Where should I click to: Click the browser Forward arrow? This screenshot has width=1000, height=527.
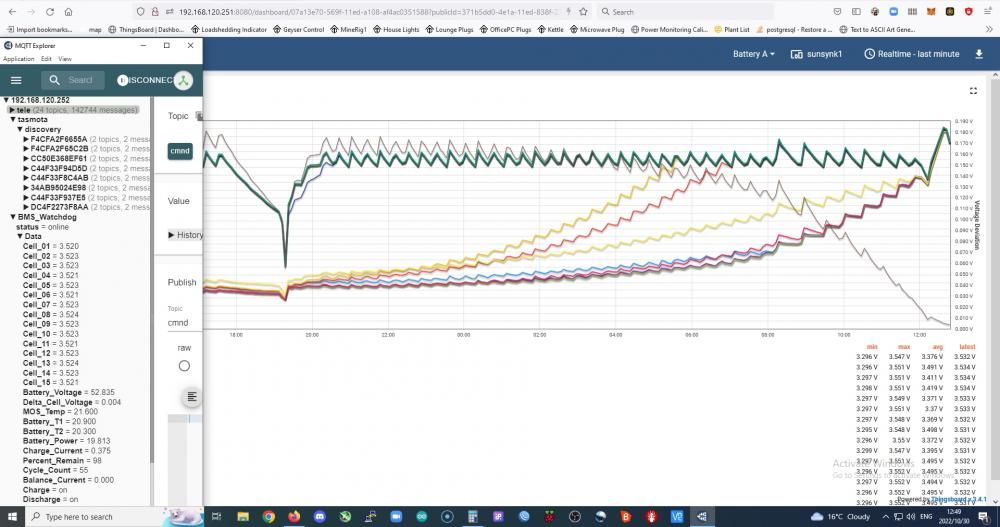coord(31,11)
